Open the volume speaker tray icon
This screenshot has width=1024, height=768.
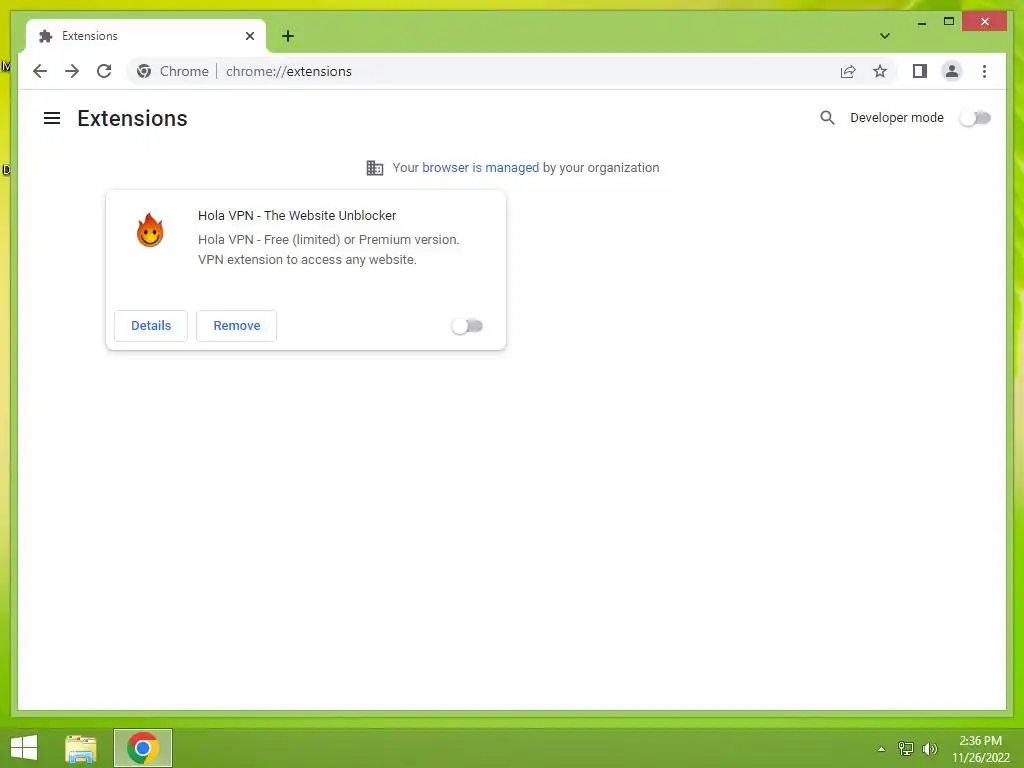(929, 749)
